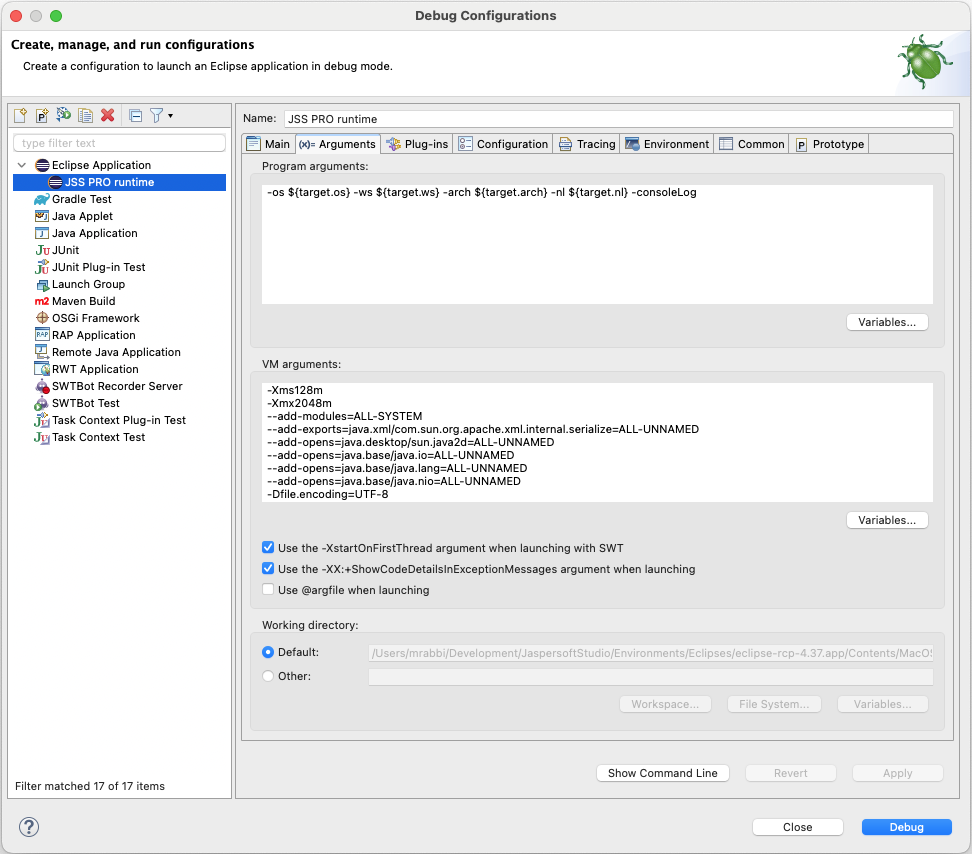Screen dimensions: 972x854
Task: Enable Use @argfile when launching
Action: 268,589
